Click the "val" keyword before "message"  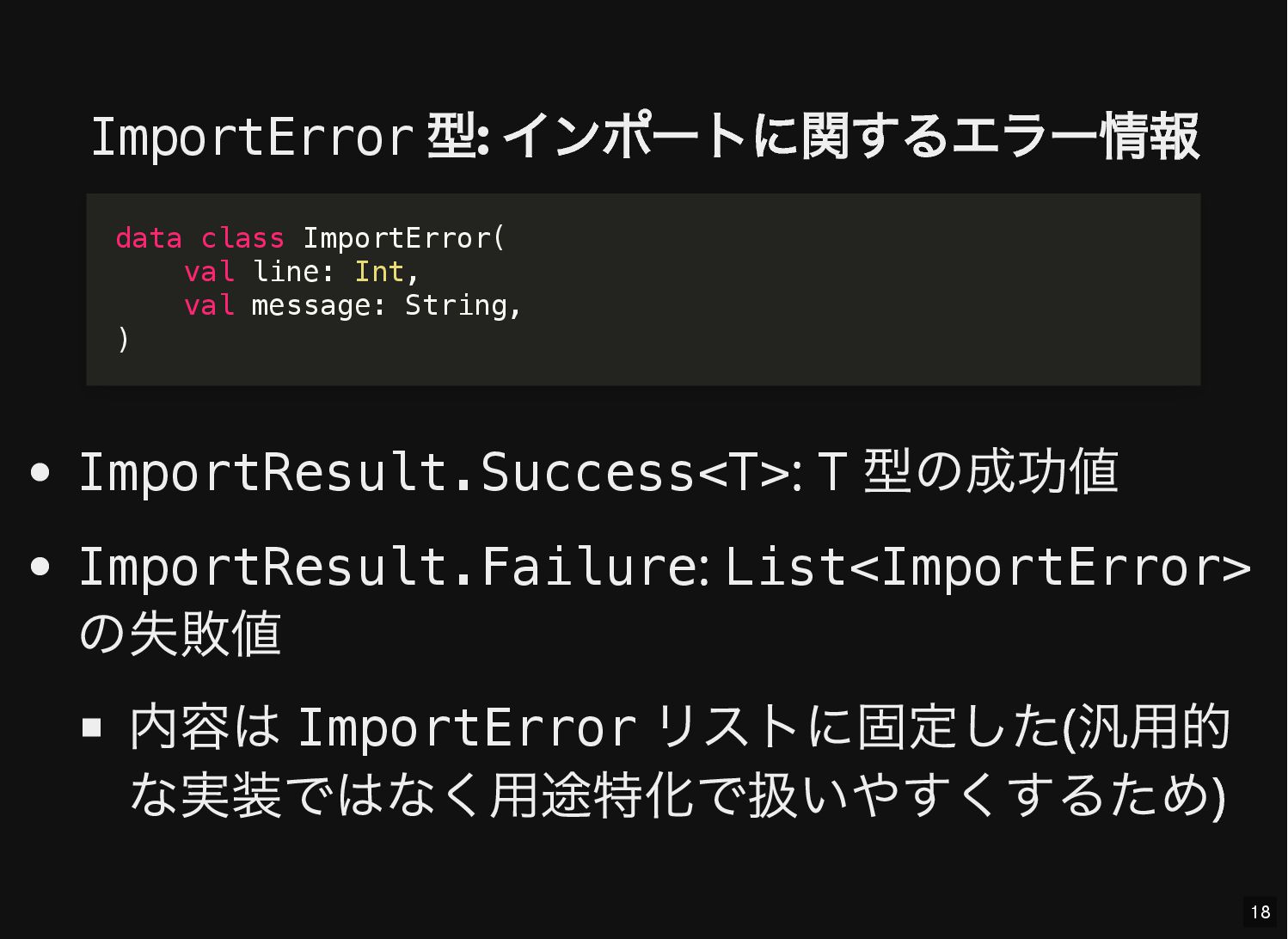[x=209, y=305]
